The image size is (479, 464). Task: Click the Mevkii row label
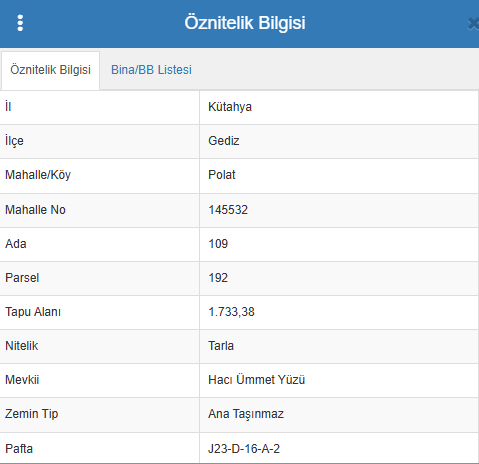pyautogui.click(x=22, y=380)
